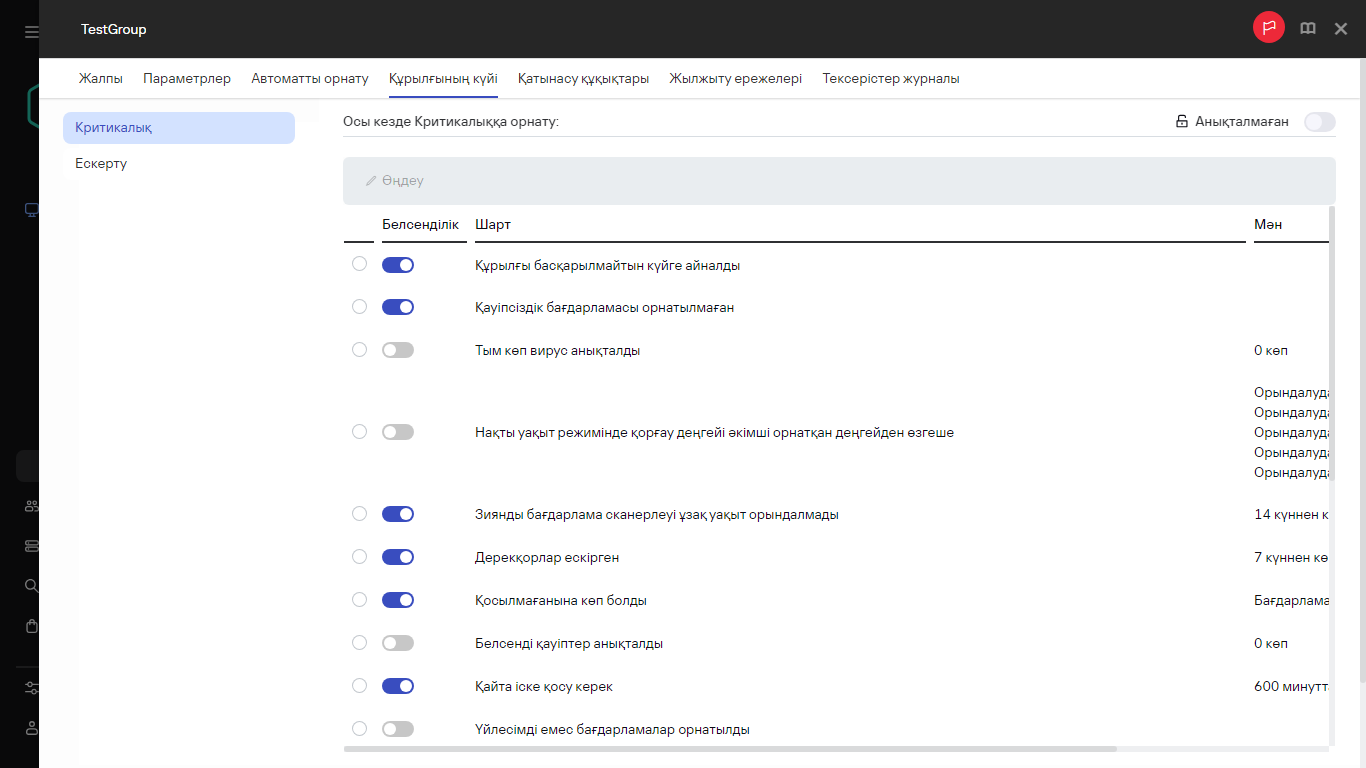Enable the Тым көп вирус анықталды toggle
This screenshot has height=768, width=1366.
click(x=398, y=350)
